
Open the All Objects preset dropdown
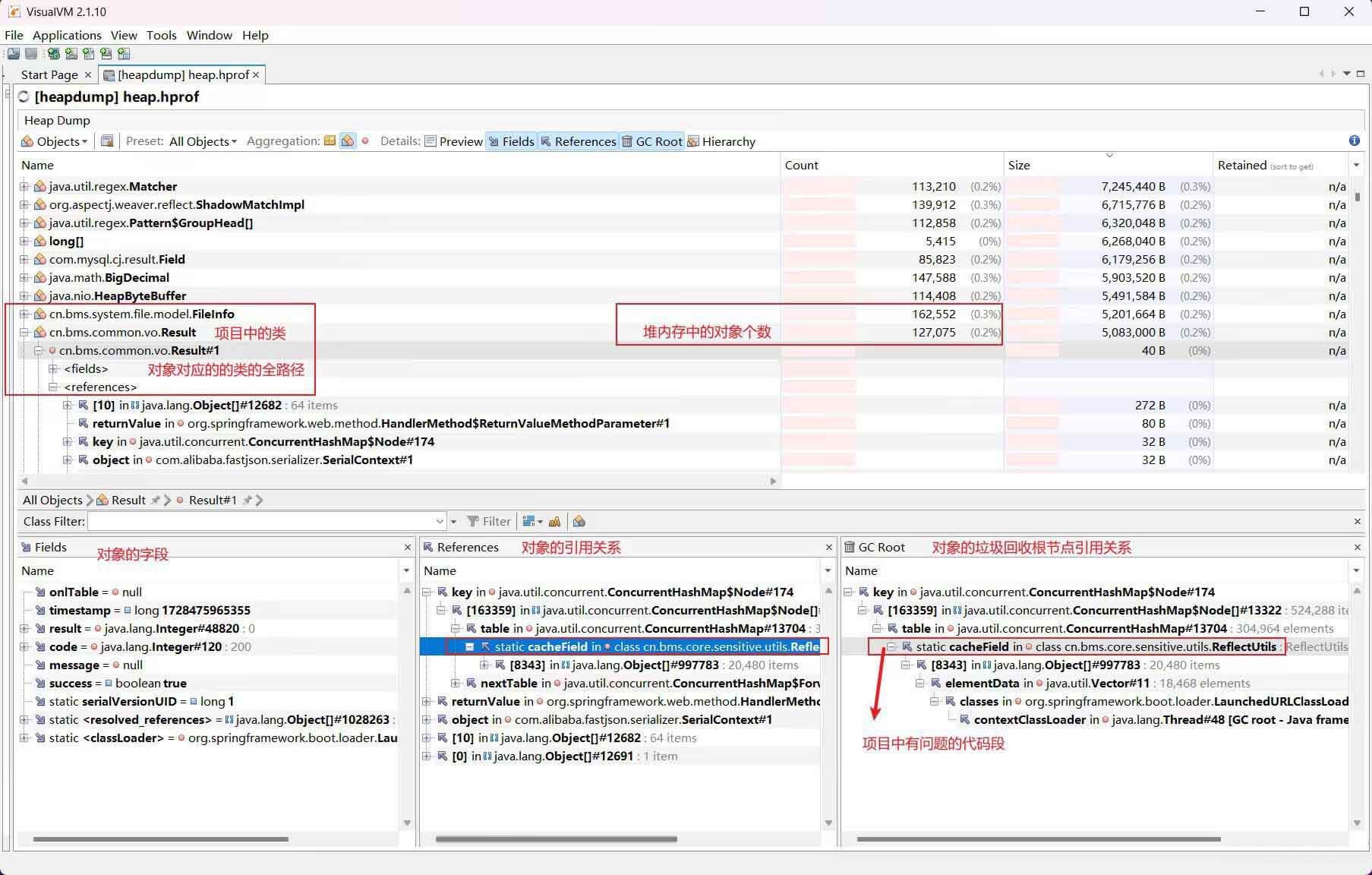pos(203,141)
